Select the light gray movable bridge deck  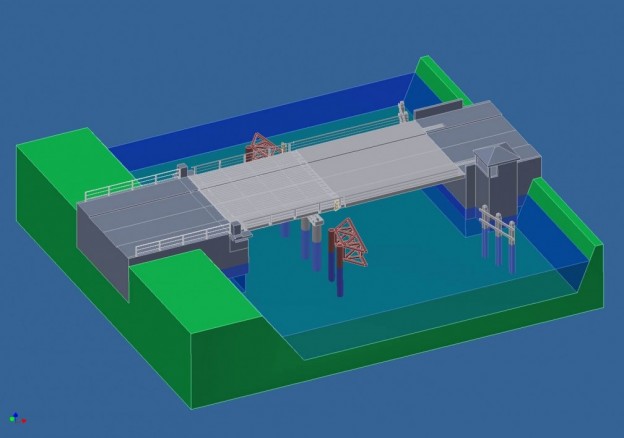point(326,173)
